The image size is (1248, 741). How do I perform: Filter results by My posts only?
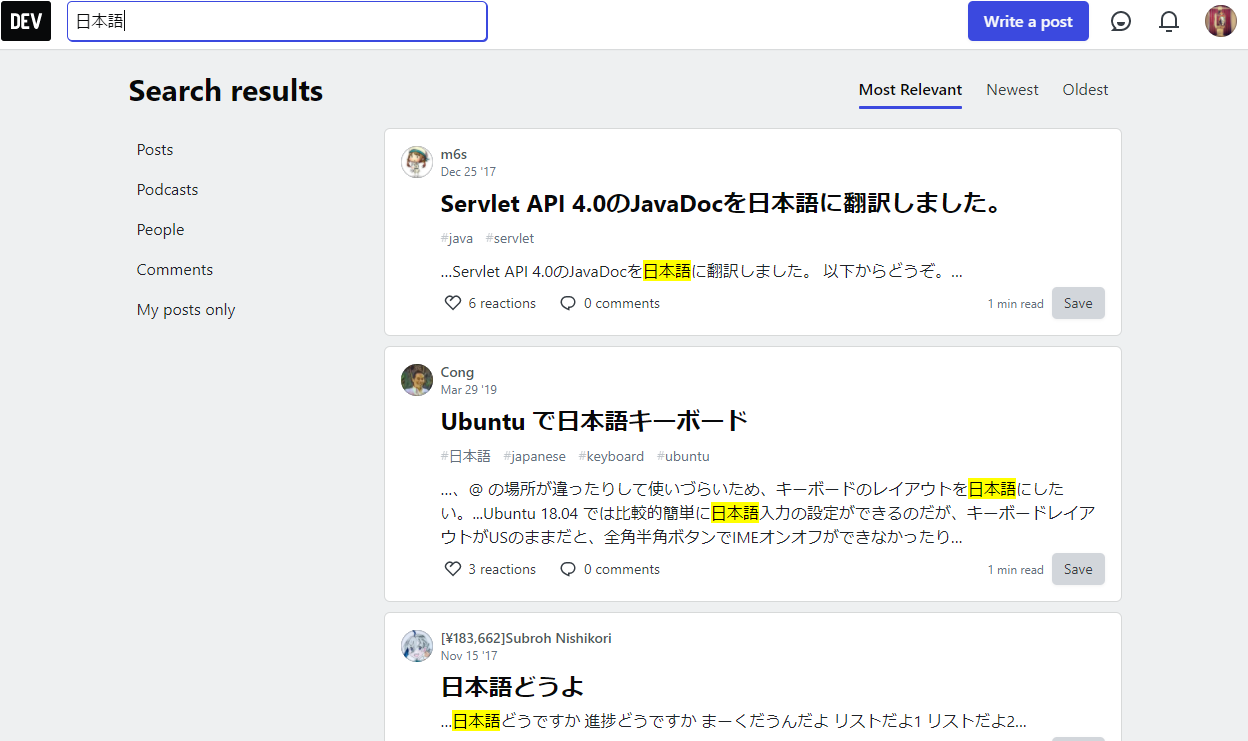point(186,310)
